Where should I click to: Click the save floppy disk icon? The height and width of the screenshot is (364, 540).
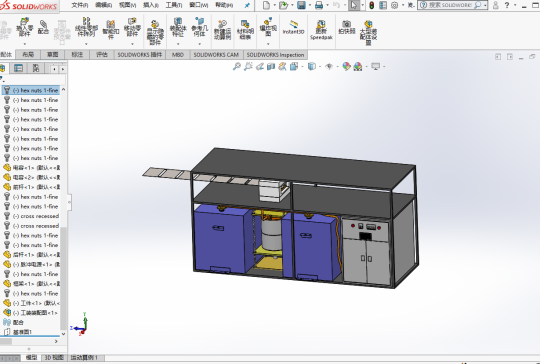301,5
